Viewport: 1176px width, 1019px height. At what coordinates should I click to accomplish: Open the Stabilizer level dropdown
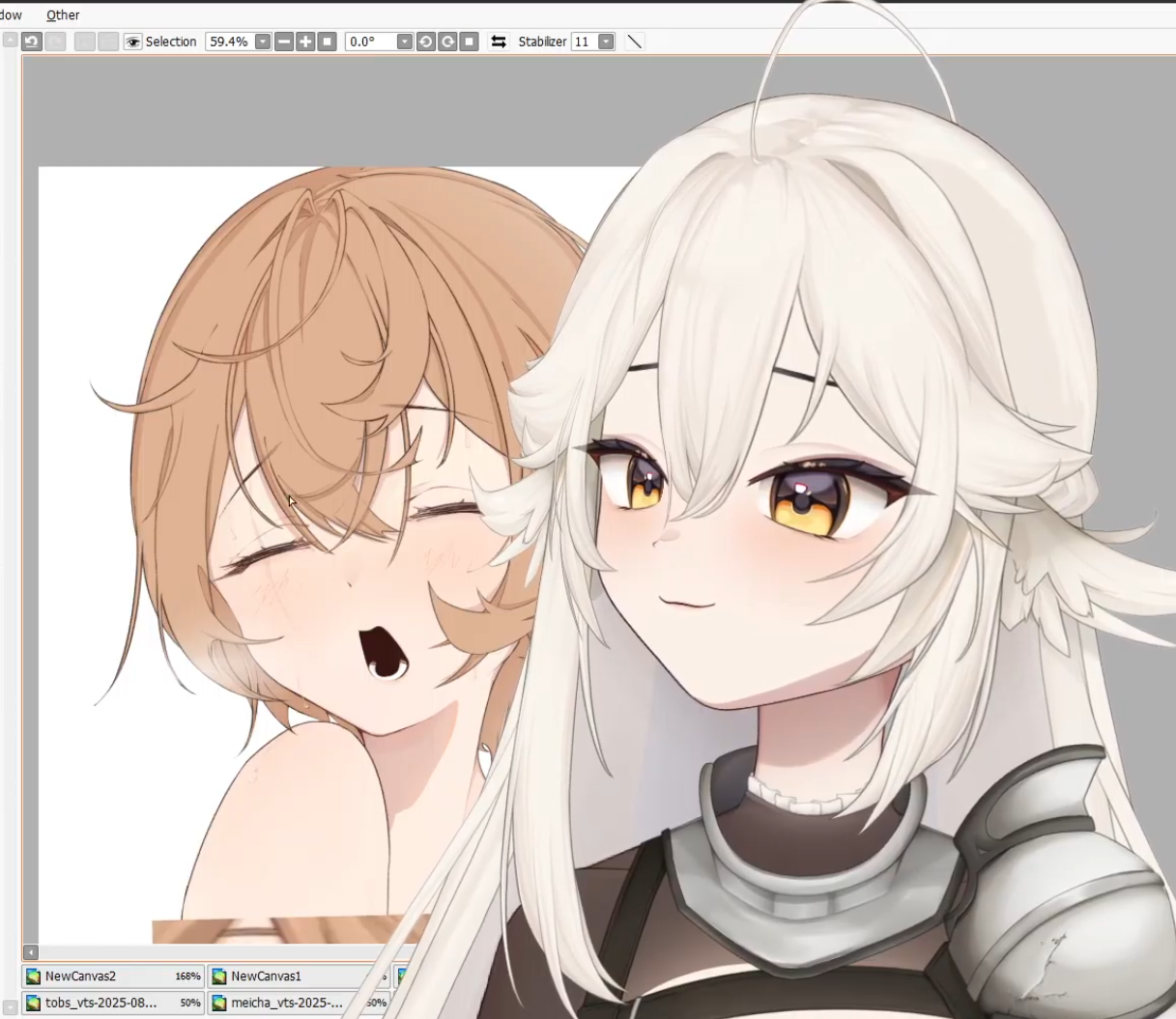(606, 42)
